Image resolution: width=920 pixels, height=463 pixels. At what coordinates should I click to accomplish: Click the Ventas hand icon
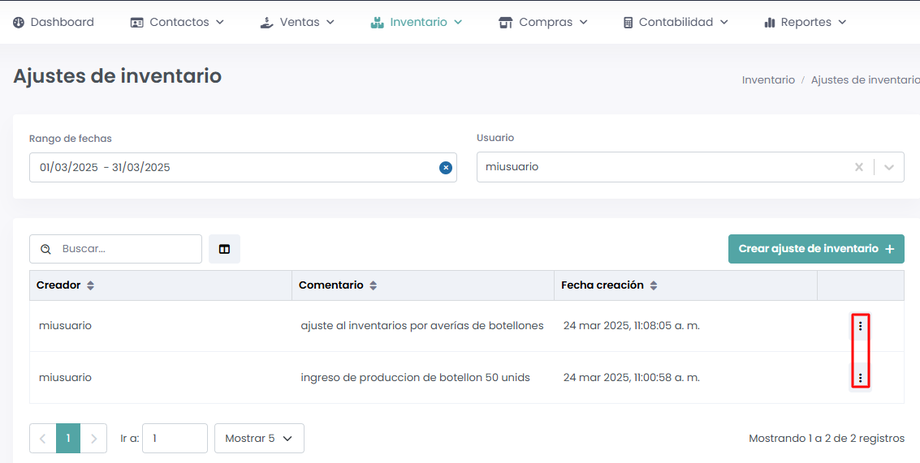[x=266, y=22]
